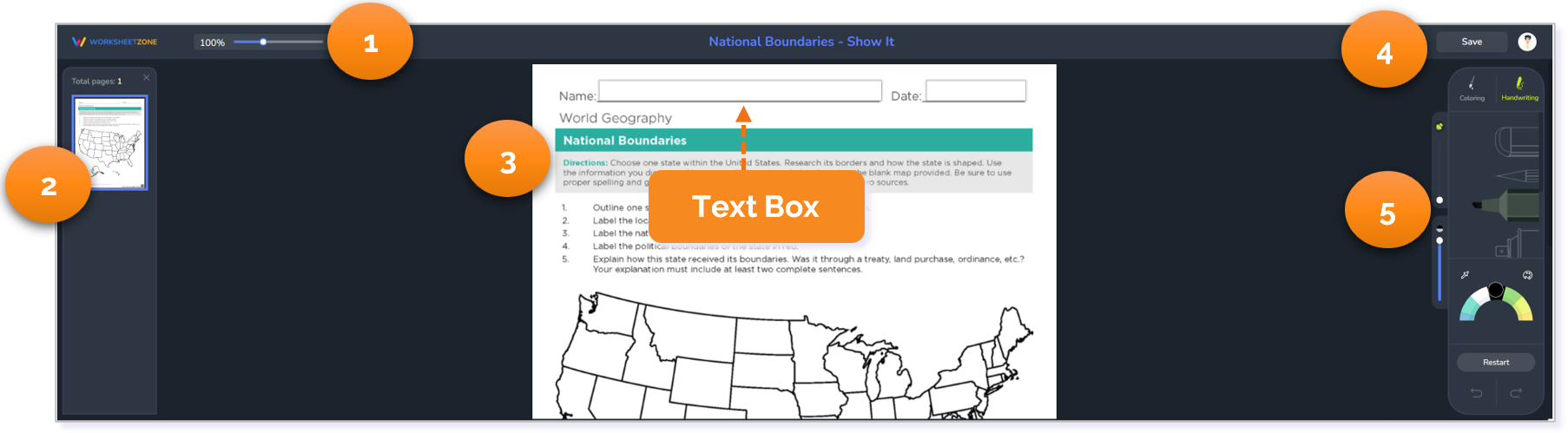Click the Restart button

[1495, 362]
